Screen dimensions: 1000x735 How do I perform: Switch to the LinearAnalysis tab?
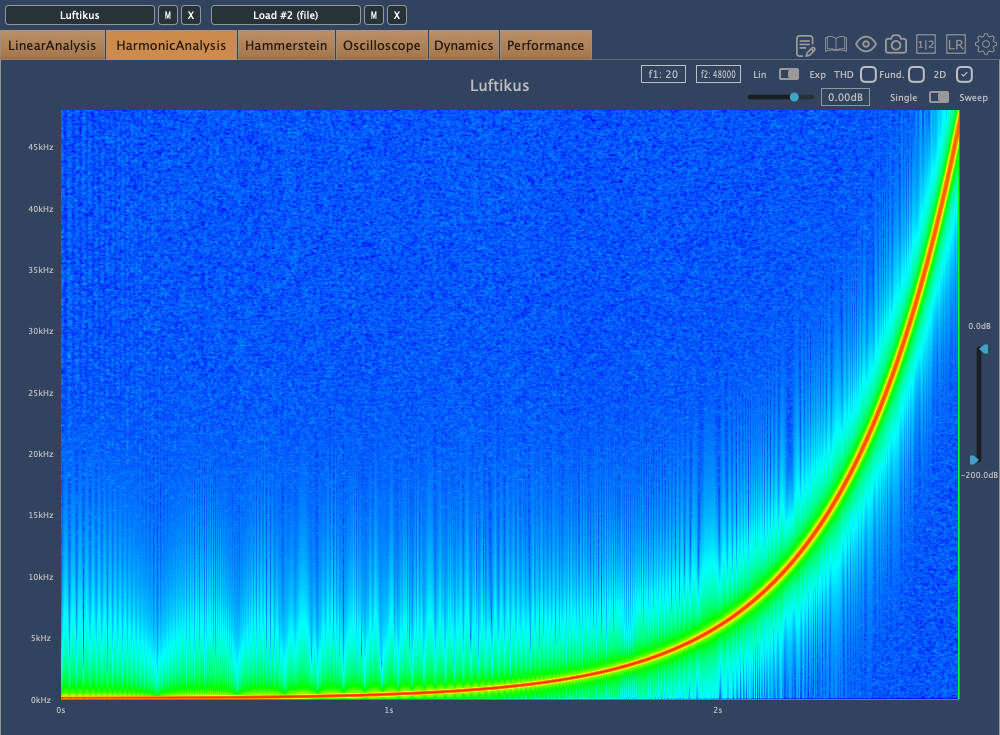coord(52,45)
